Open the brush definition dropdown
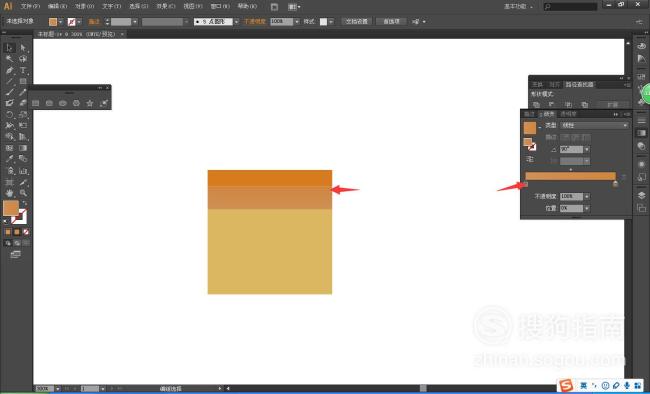 pos(236,22)
